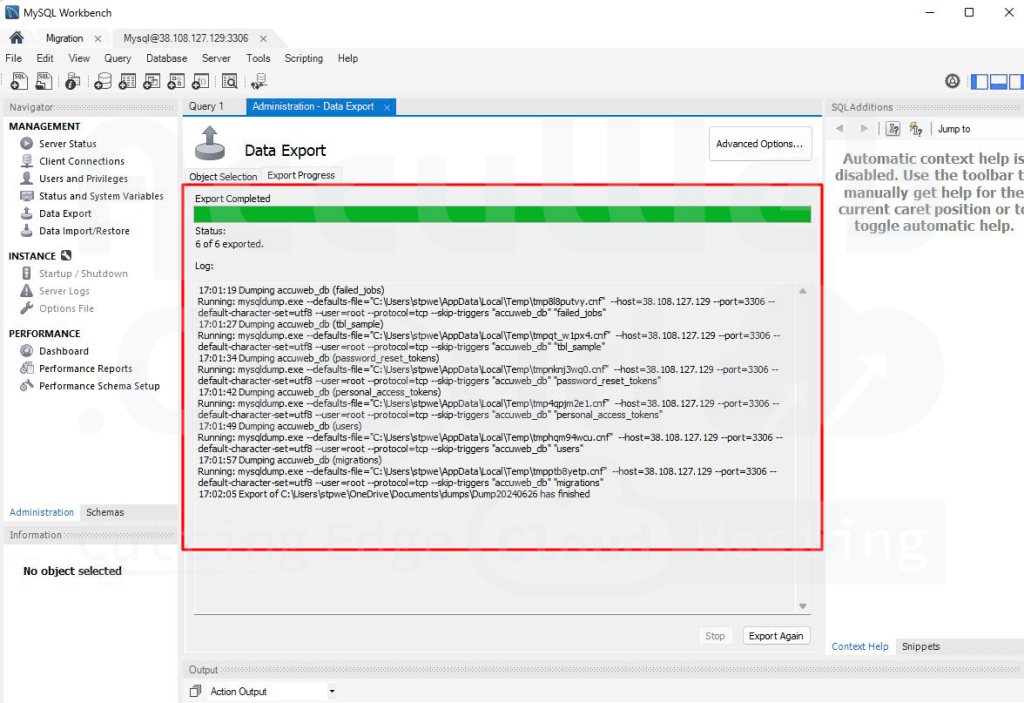Create a new stored procedure
Screen dimensions: 1024x703
(175, 81)
